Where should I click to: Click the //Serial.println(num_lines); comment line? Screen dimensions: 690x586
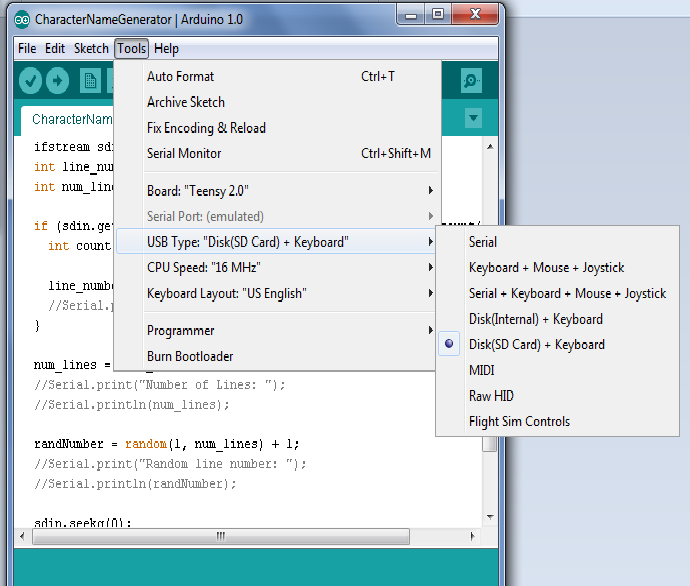[132, 405]
